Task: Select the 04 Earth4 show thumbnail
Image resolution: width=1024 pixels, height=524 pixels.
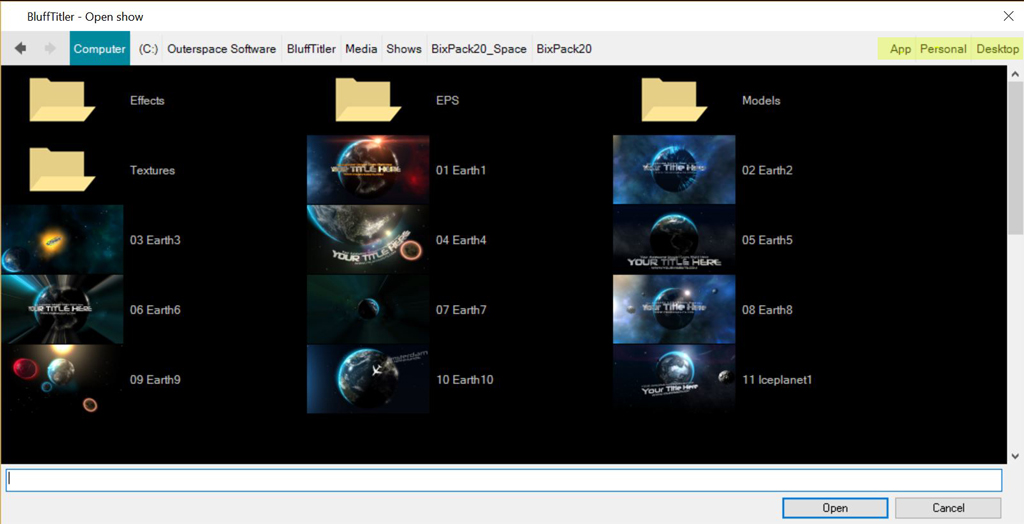Action: pyautogui.click(x=368, y=240)
